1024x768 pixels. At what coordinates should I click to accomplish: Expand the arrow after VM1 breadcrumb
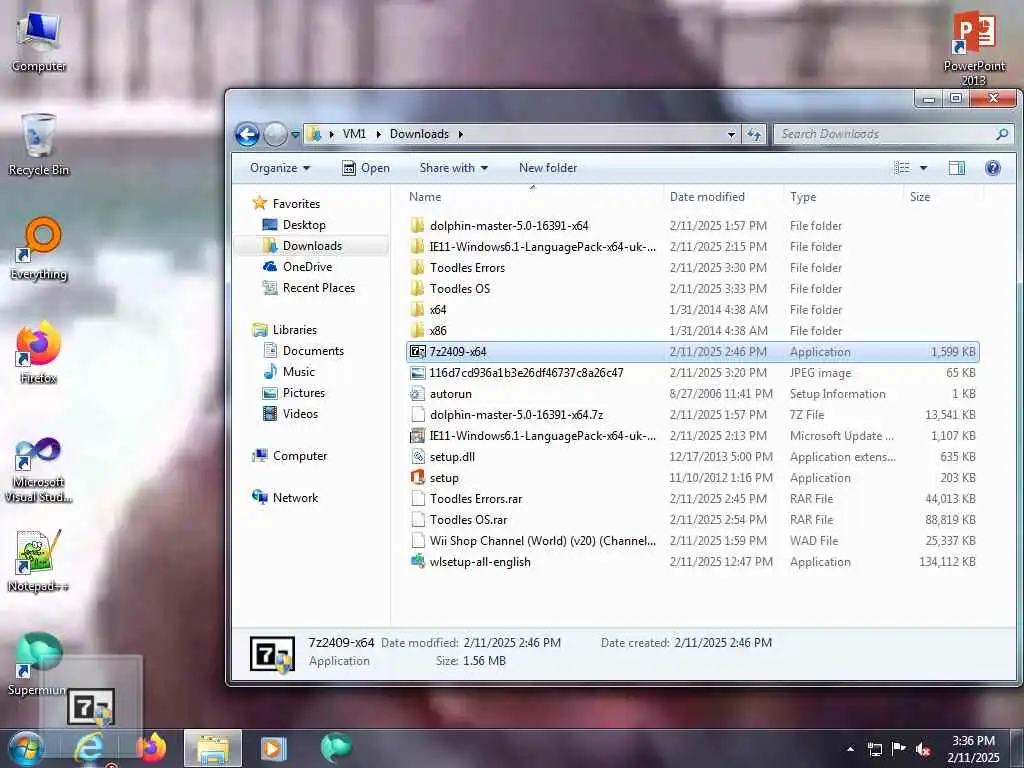point(379,134)
